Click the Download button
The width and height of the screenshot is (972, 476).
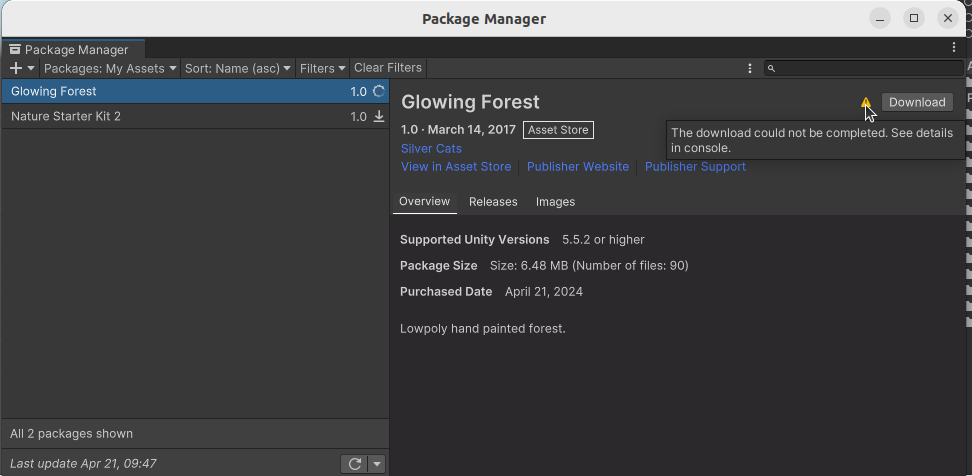tap(917, 102)
